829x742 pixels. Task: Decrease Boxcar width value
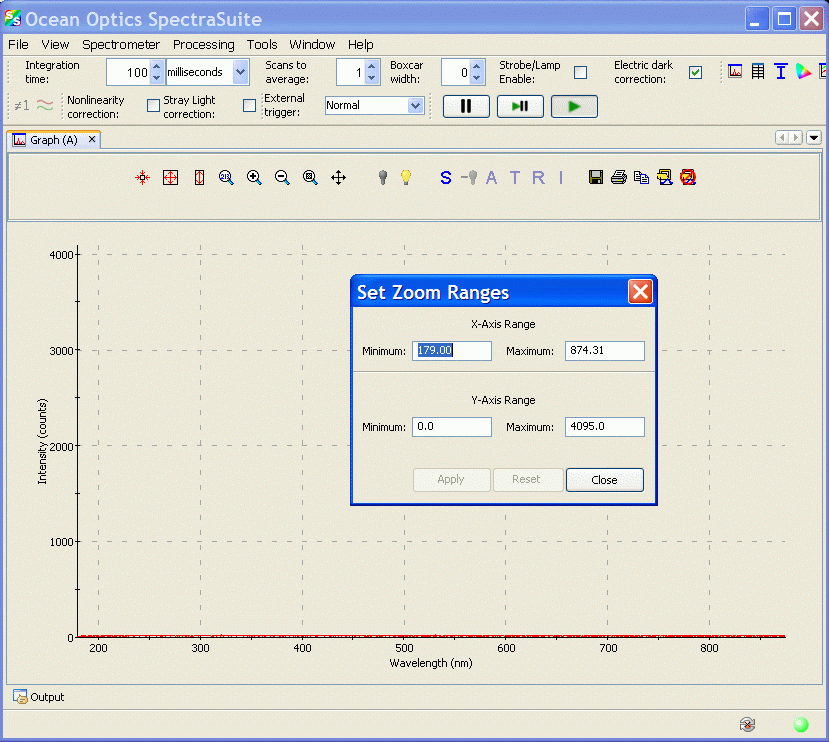(x=477, y=78)
